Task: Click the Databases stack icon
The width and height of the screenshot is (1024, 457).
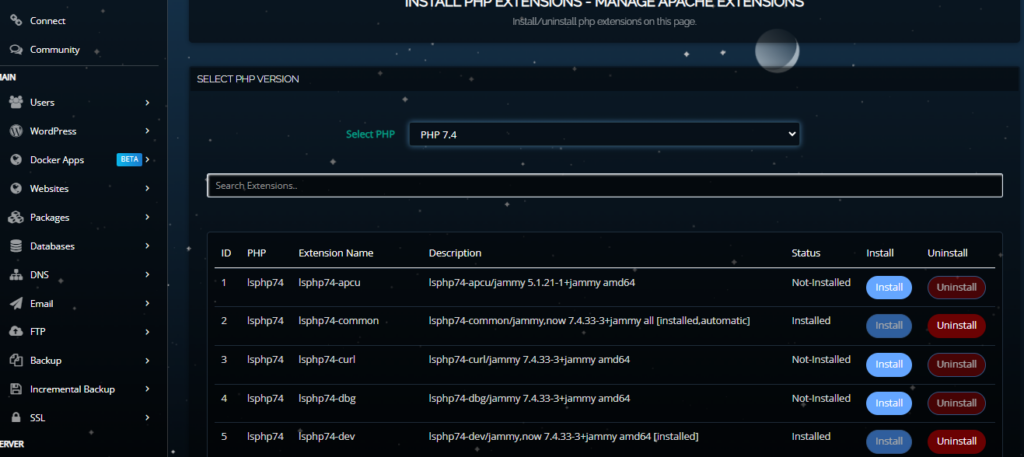Action: click(16, 246)
